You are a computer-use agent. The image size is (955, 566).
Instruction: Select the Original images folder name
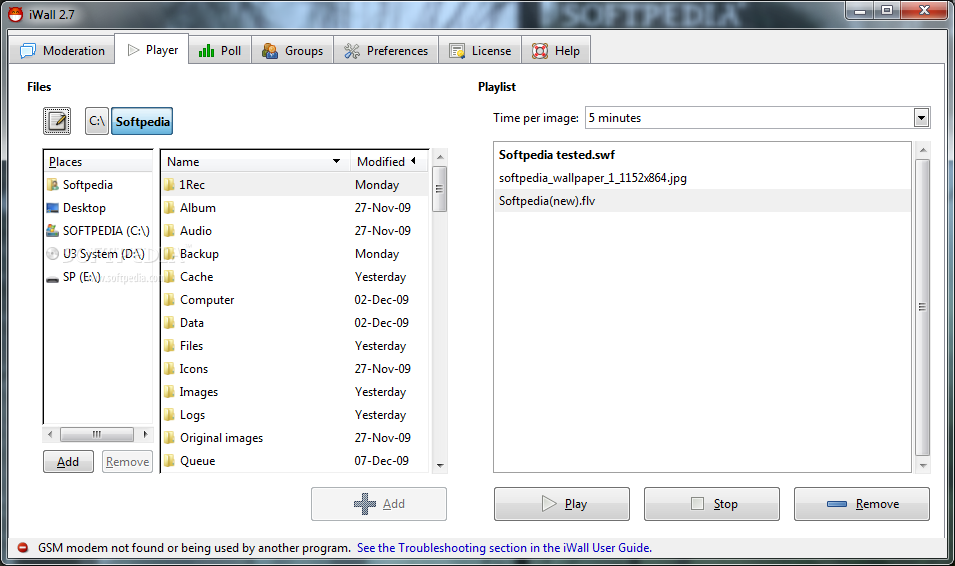pyautogui.click(x=221, y=438)
